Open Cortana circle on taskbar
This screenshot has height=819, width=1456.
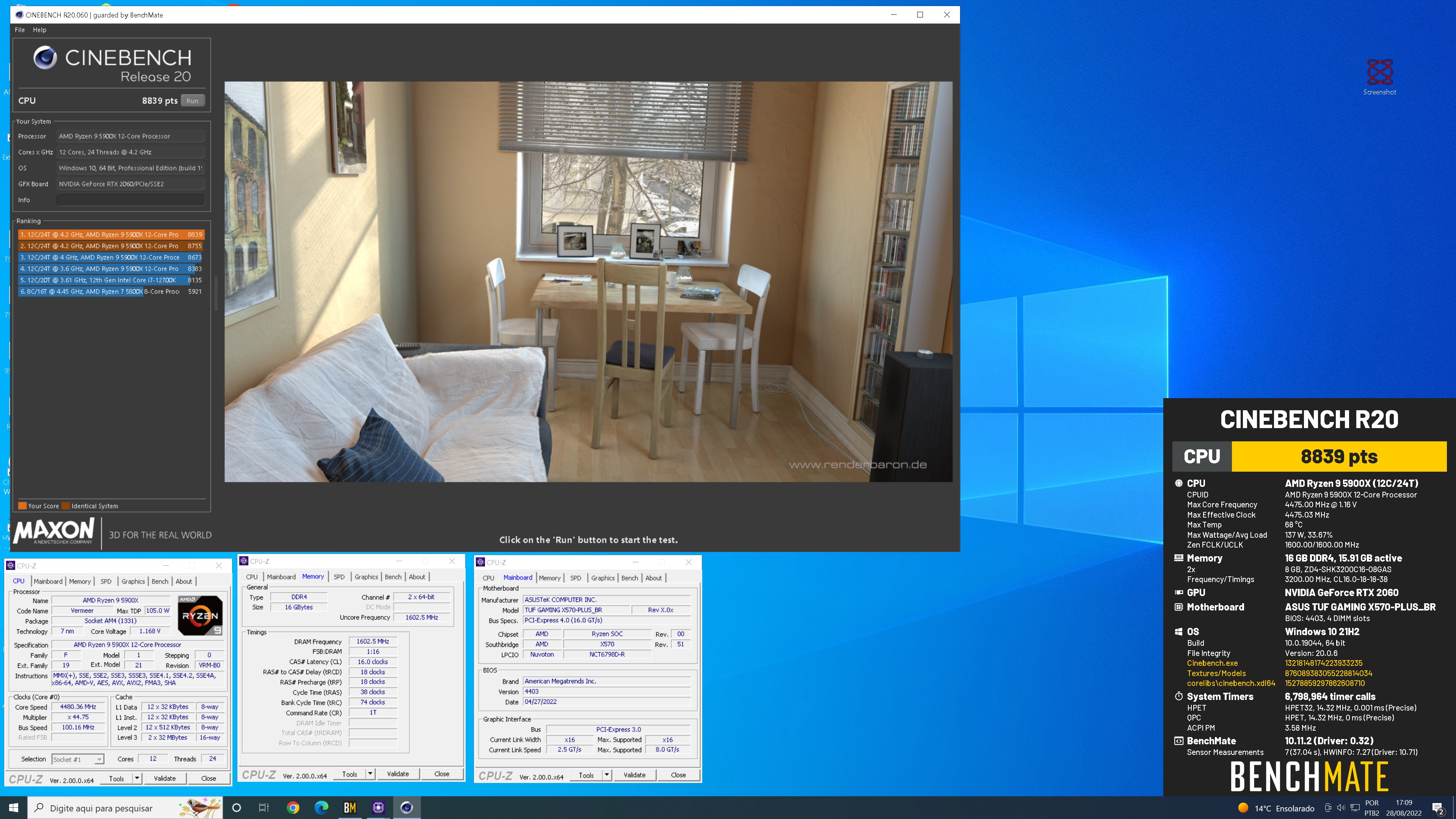pyautogui.click(x=236, y=808)
